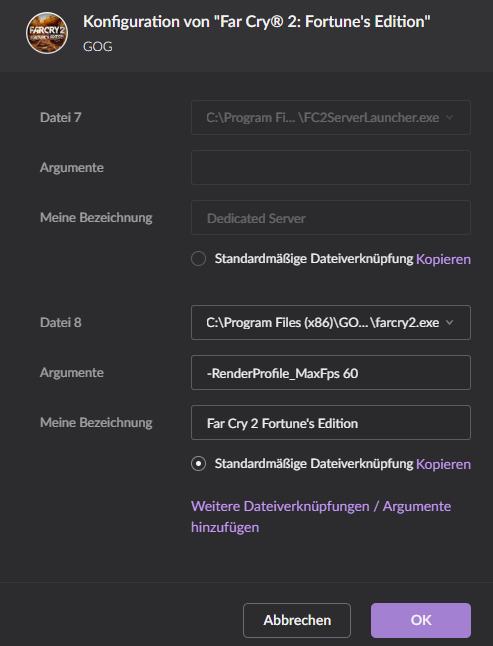Click the chevron arrow next to farcry2.exe
The width and height of the screenshot is (493, 646).
click(450, 323)
